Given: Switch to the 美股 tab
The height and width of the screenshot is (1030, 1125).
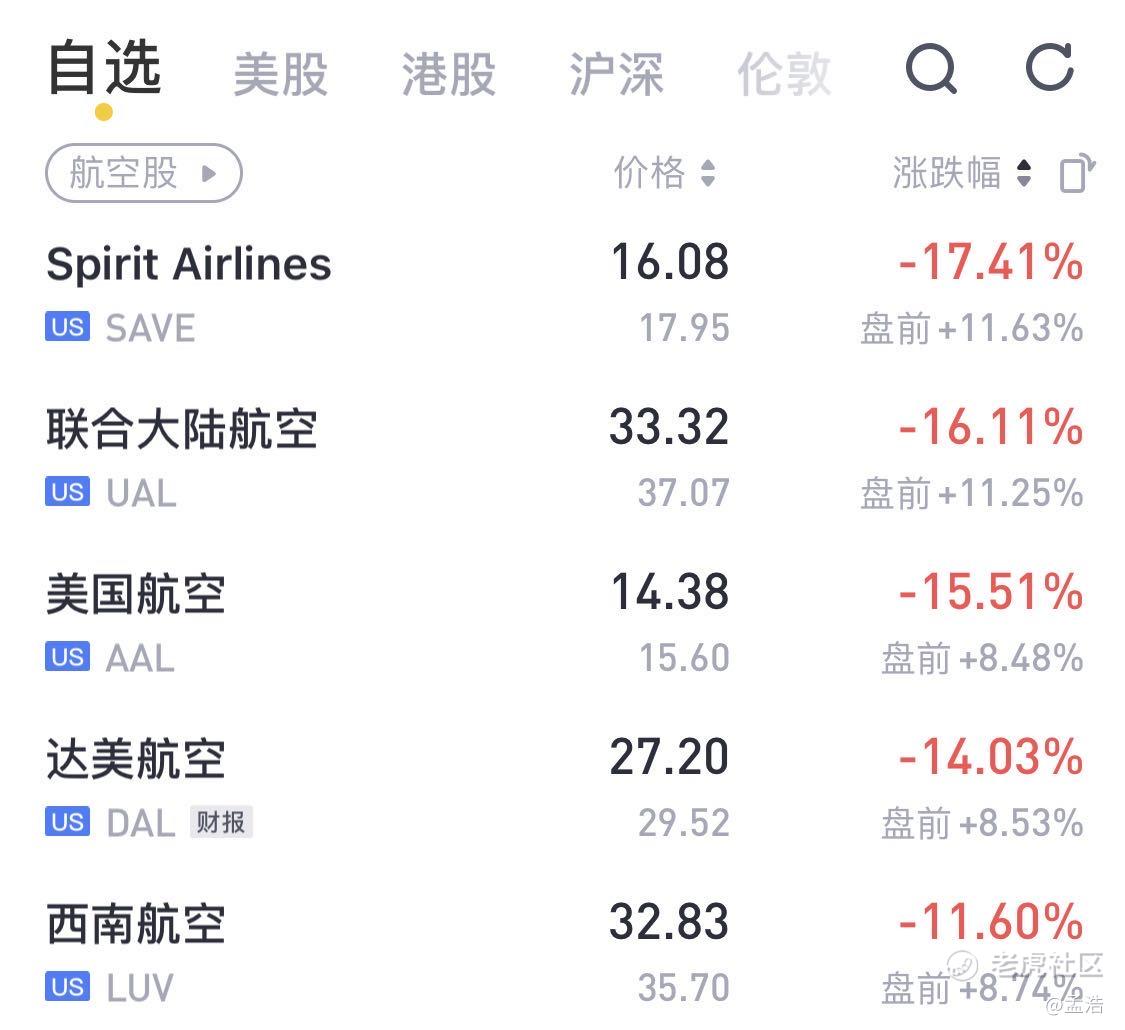Looking at the screenshot, I should pyautogui.click(x=281, y=74).
